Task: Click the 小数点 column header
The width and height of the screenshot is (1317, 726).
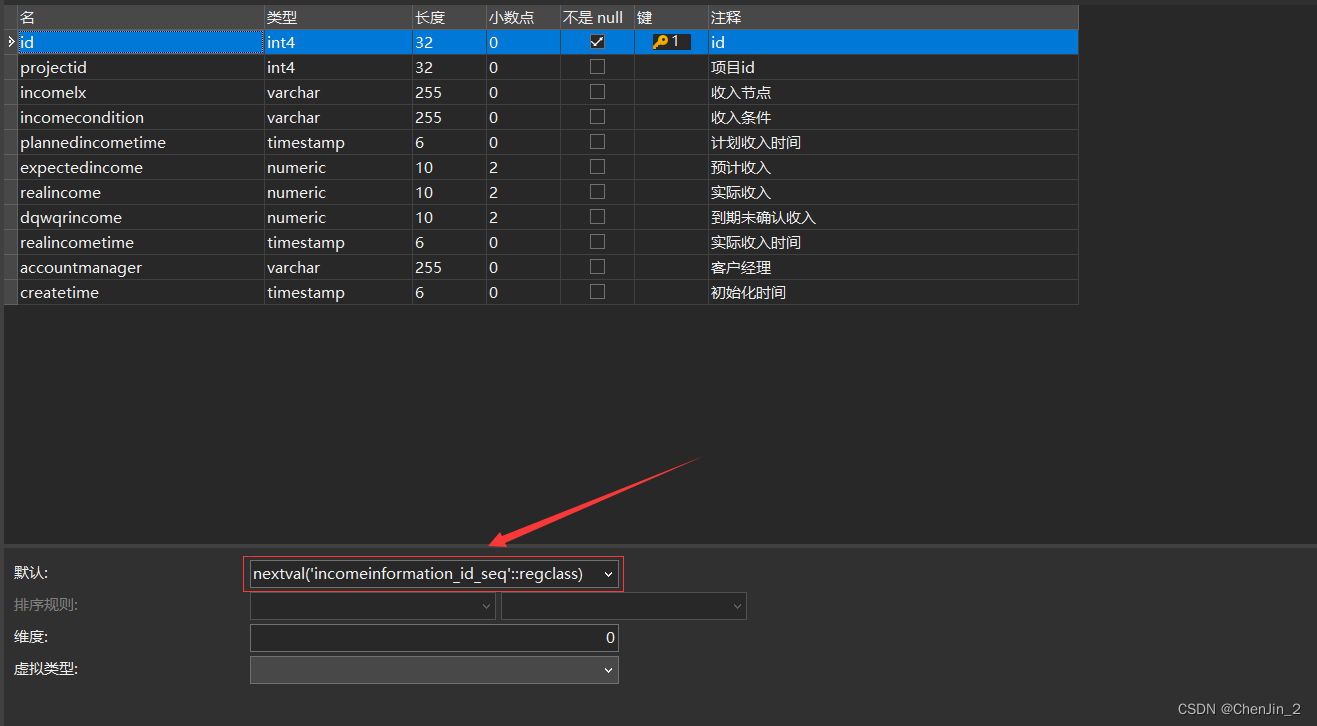Action: [523, 17]
